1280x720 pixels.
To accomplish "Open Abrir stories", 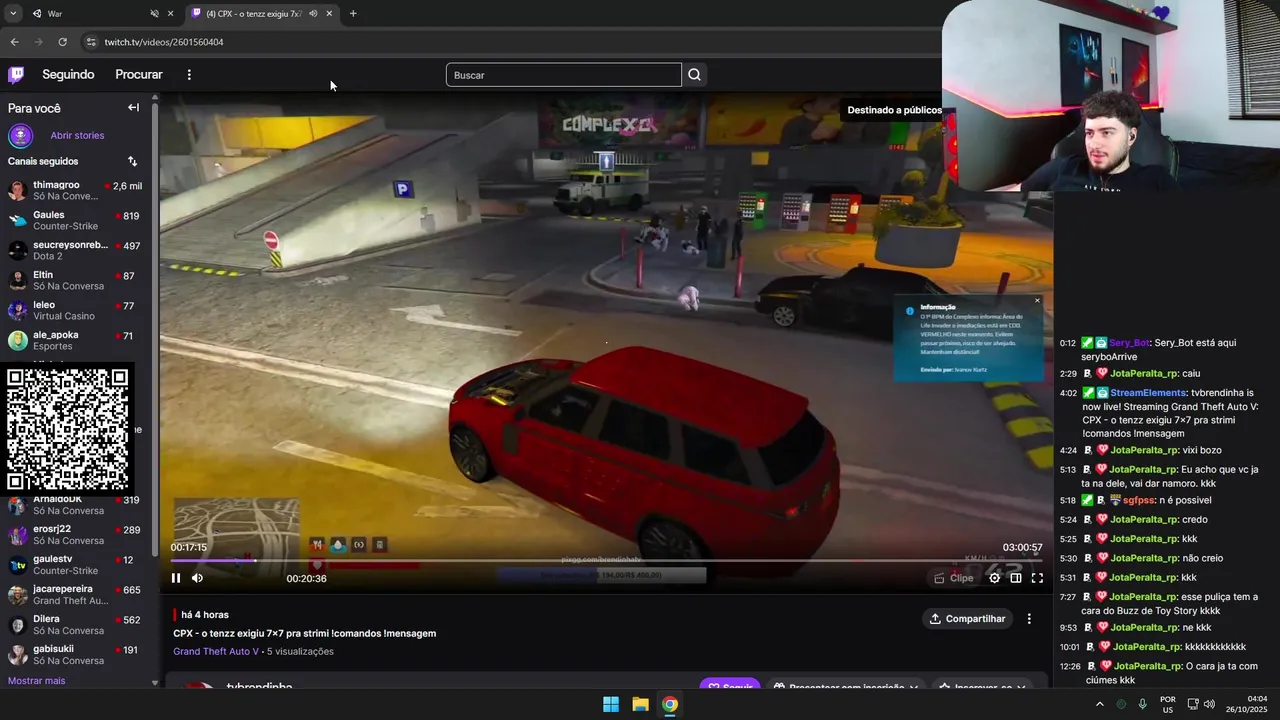I will click(77, 136).
